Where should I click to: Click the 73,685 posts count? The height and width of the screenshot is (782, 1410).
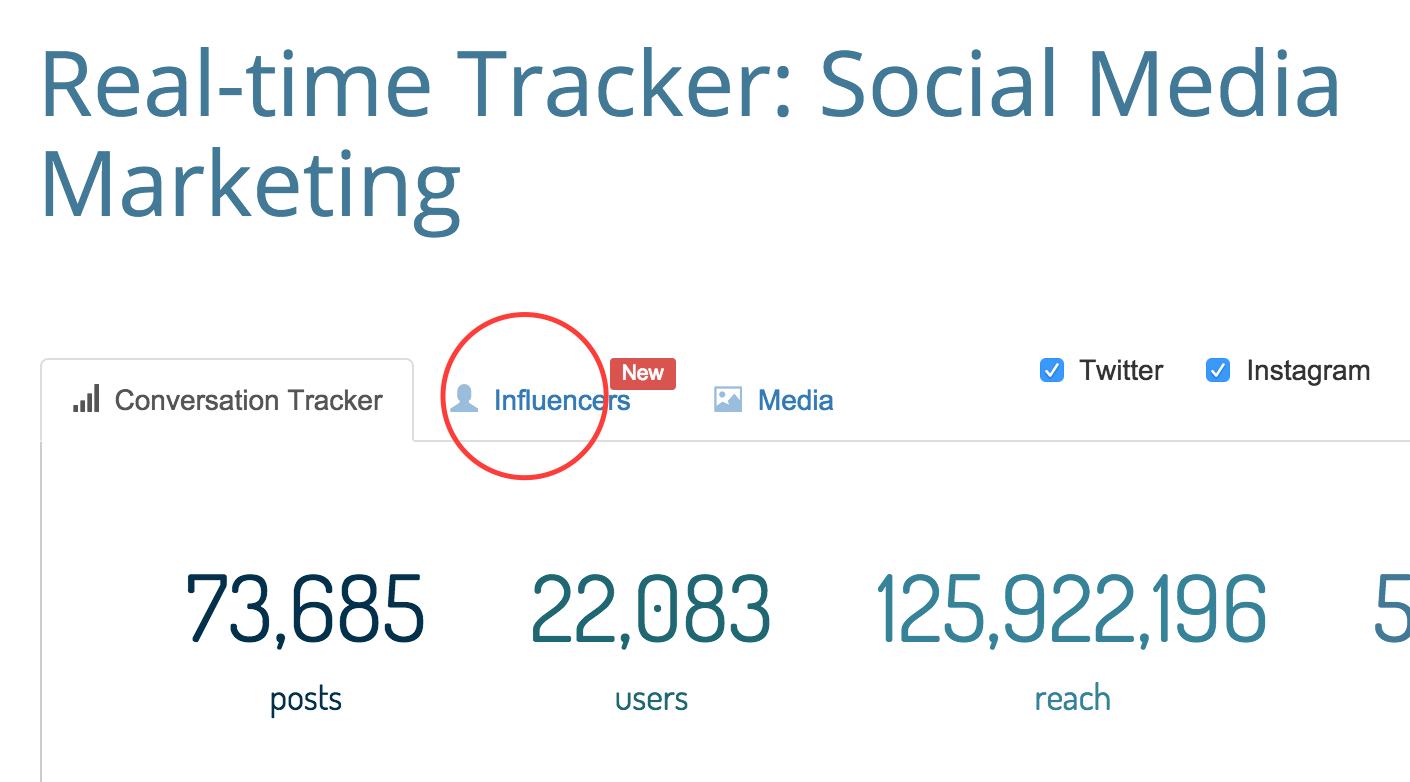click(x=306, y=609)
